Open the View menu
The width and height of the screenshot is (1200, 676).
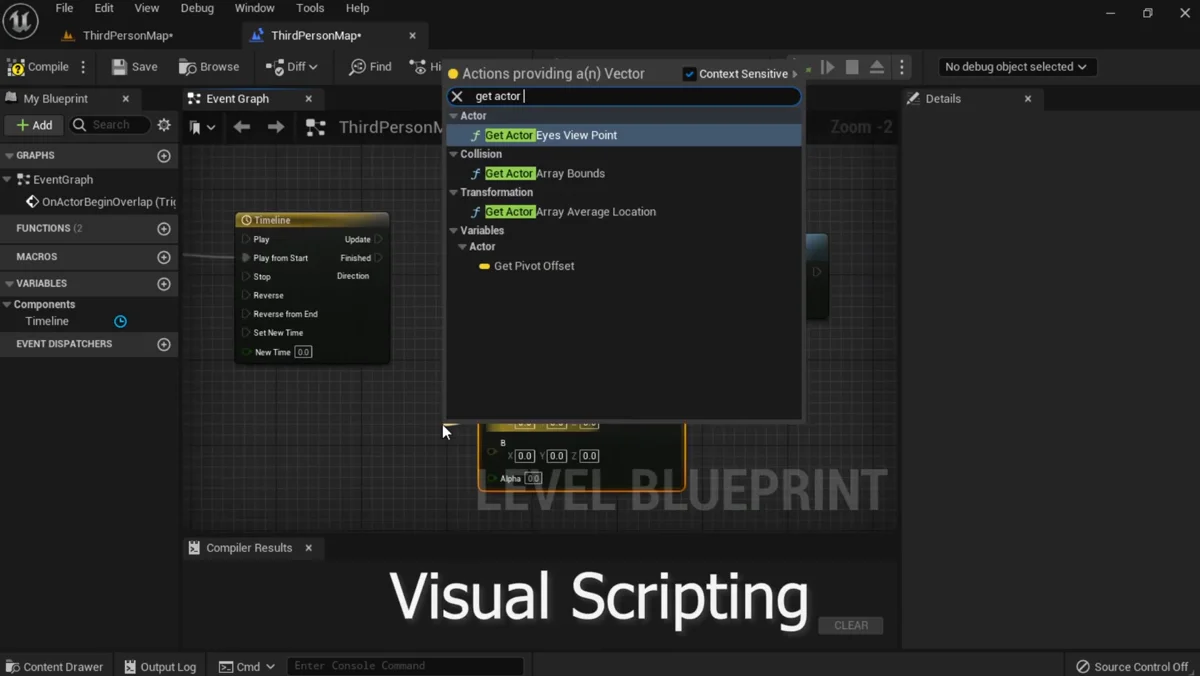pyautogui.click(x=147, y=8)
